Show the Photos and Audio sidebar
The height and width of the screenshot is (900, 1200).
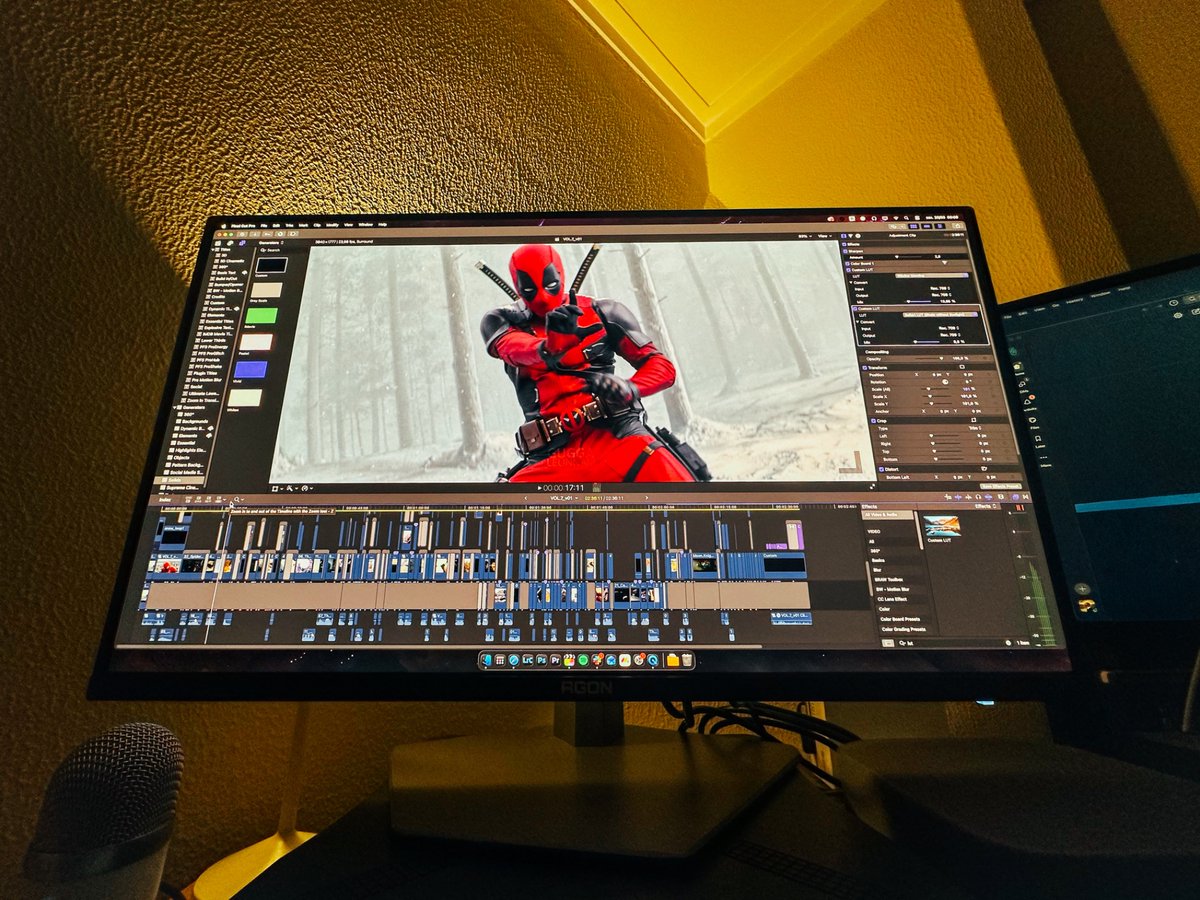(230, 243)
